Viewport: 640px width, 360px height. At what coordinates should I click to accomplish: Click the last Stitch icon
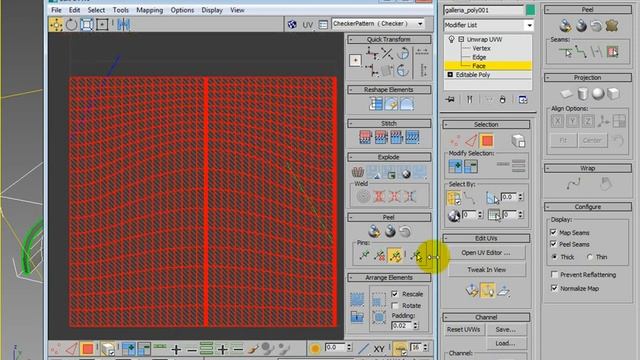point(412,137)
